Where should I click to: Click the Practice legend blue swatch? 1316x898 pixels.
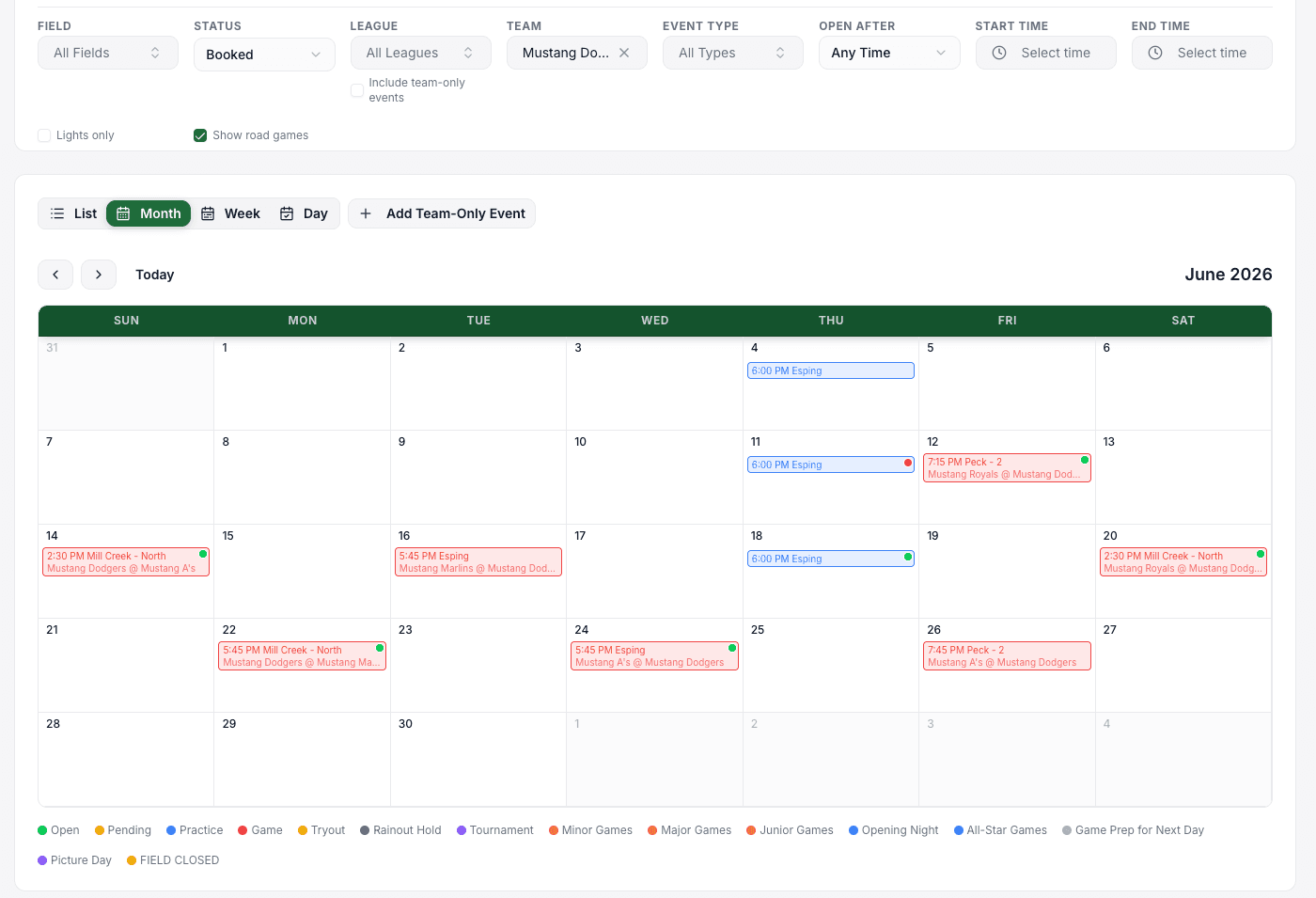click(171, 830)
